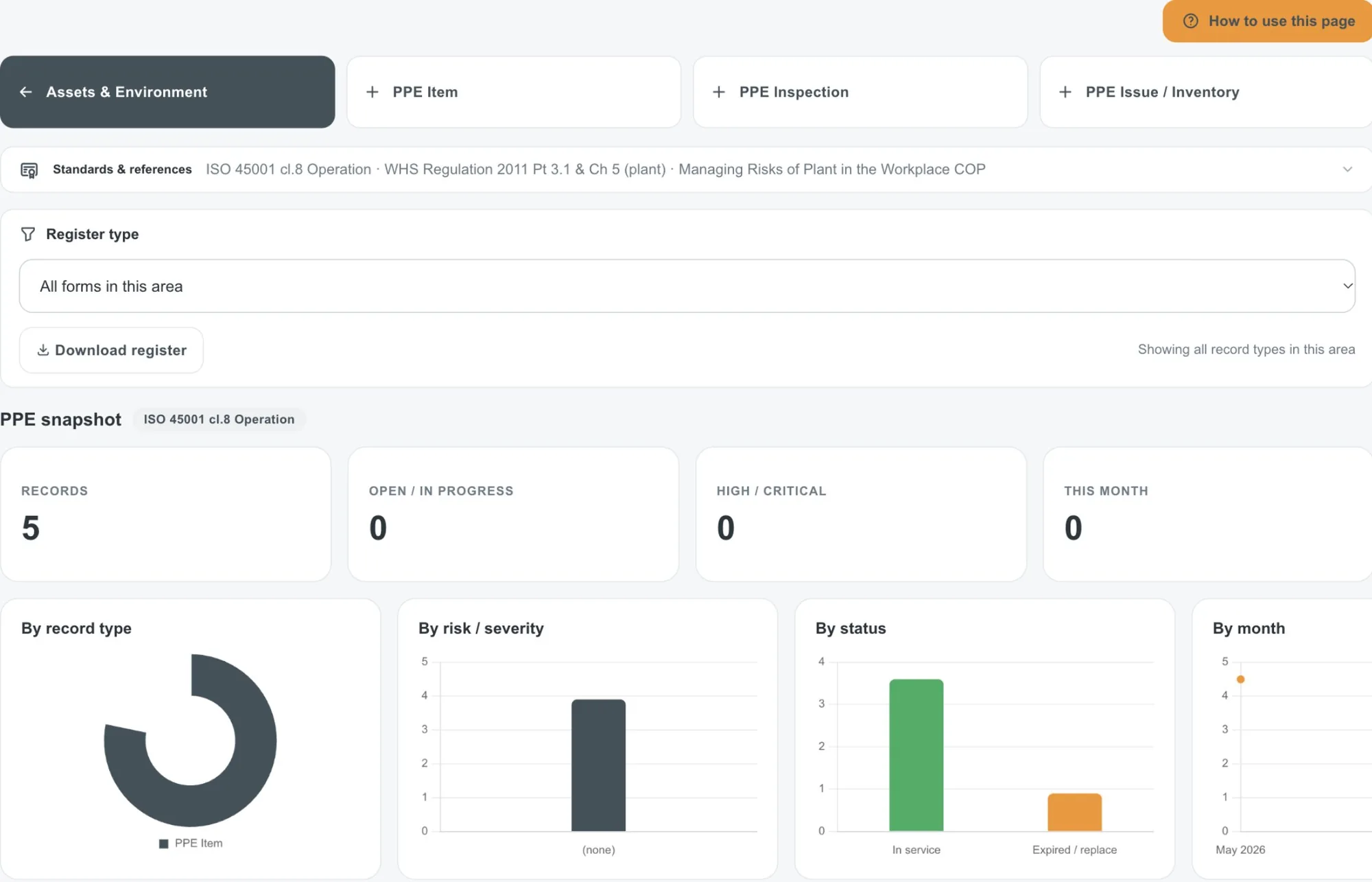
Task: Click the ISO 45001 cl.8 Operation badge
Action: (x=219, y=419)
